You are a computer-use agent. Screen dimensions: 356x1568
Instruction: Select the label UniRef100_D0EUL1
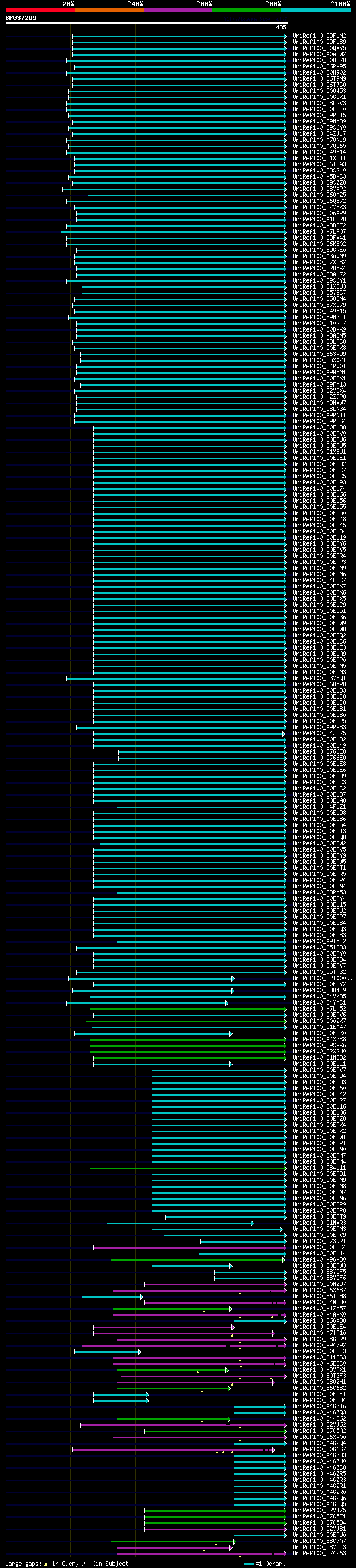[319, 1064]
